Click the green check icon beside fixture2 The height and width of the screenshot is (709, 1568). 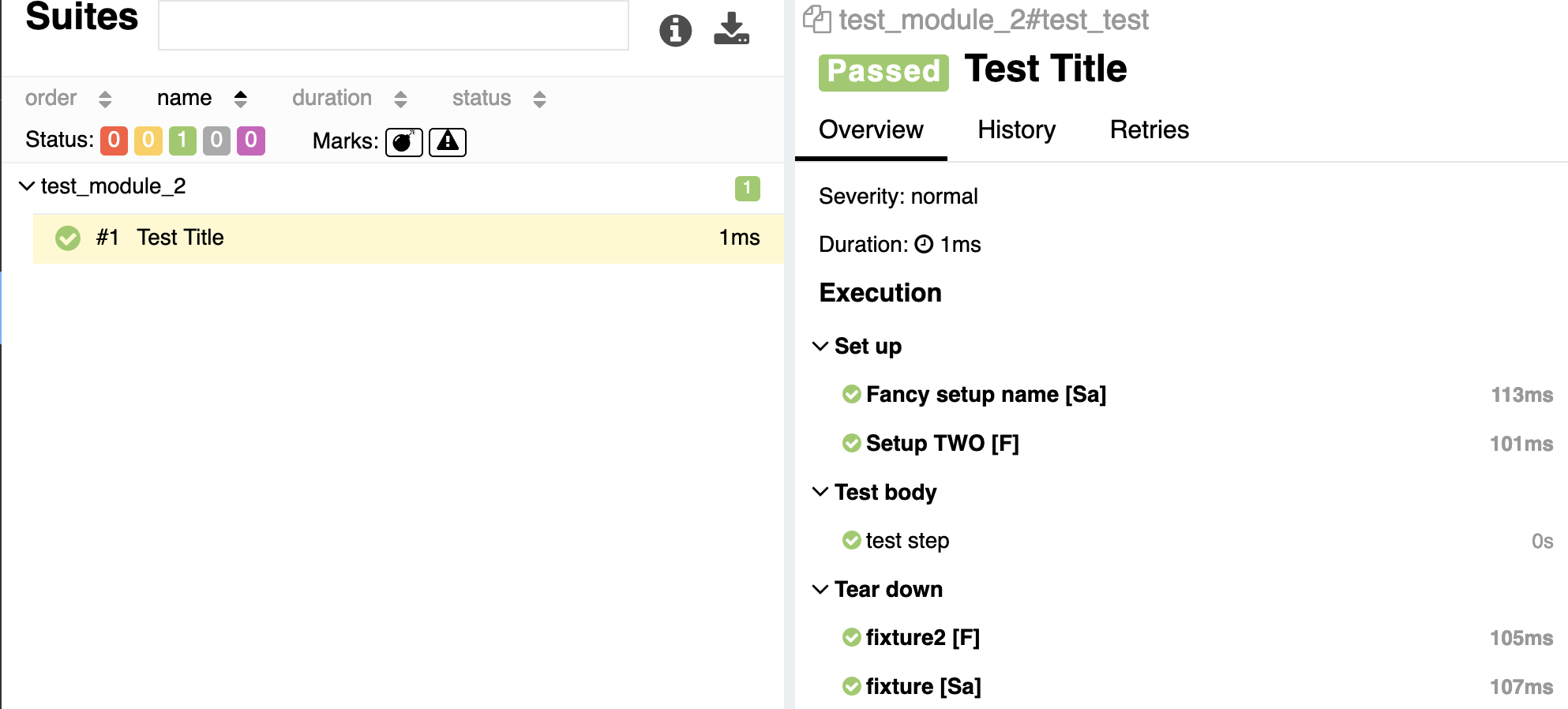coord(852,637)
